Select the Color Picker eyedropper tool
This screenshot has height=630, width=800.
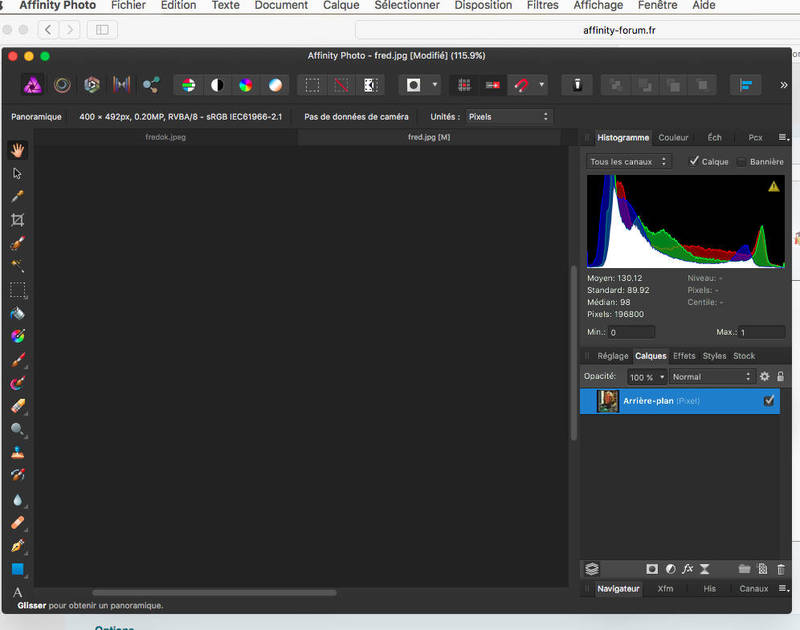coord(17,196)
